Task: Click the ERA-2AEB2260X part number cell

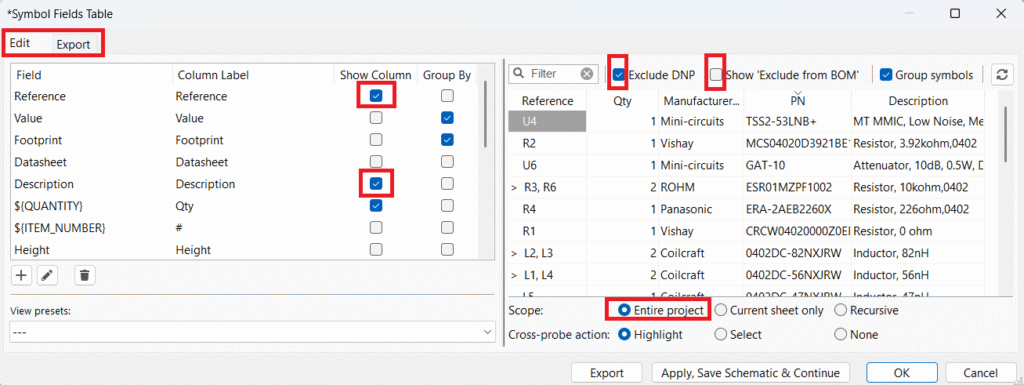Action: click(x=797, y=209)
